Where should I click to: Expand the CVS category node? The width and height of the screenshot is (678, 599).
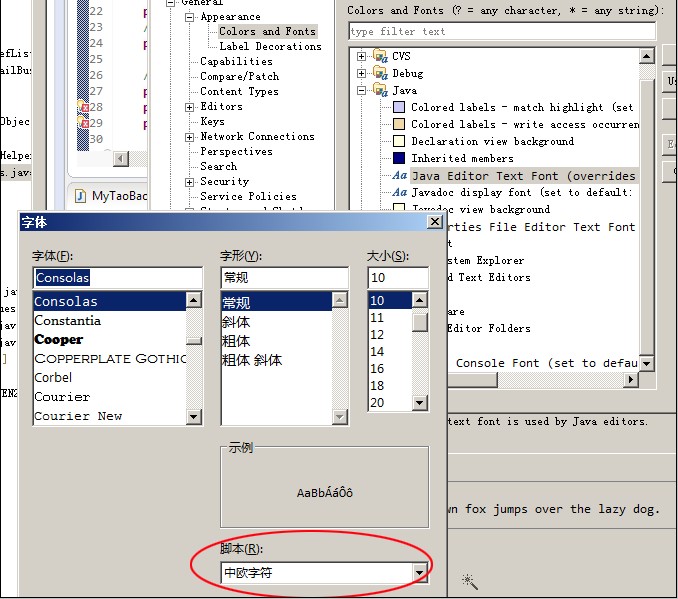coord(362,57)
